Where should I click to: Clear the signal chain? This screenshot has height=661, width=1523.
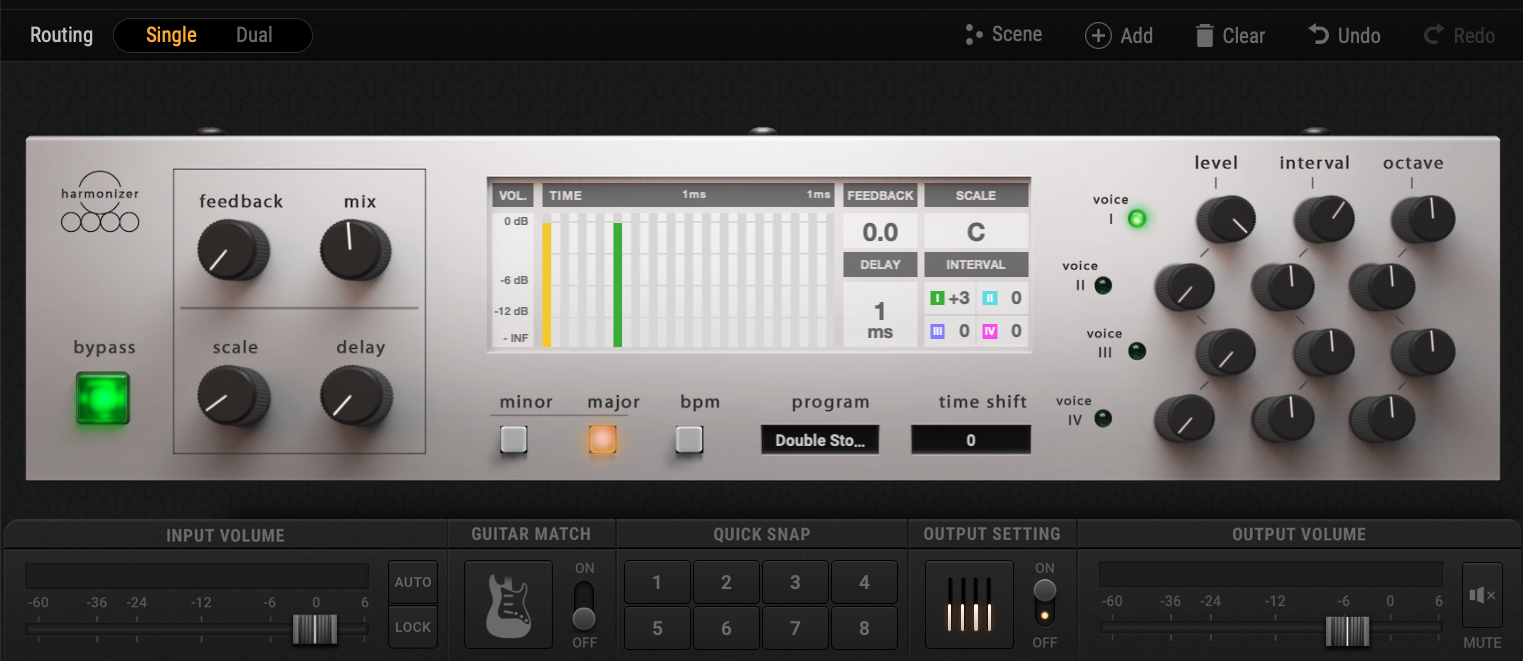click(1230, 35)
